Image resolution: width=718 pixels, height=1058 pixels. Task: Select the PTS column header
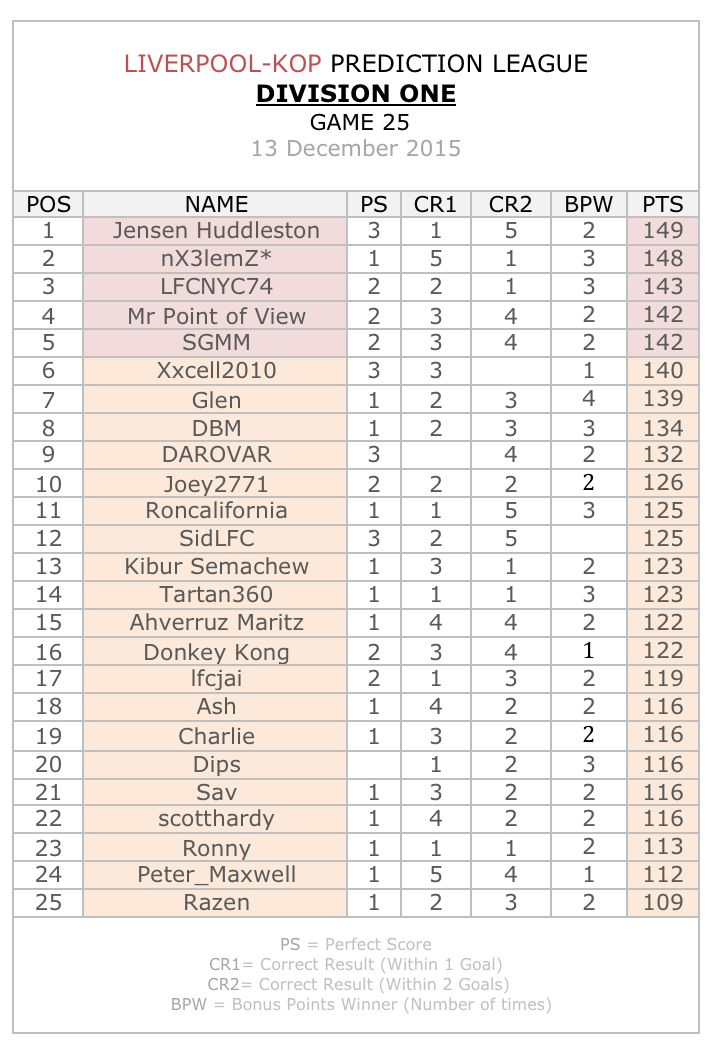coord(663,204)
